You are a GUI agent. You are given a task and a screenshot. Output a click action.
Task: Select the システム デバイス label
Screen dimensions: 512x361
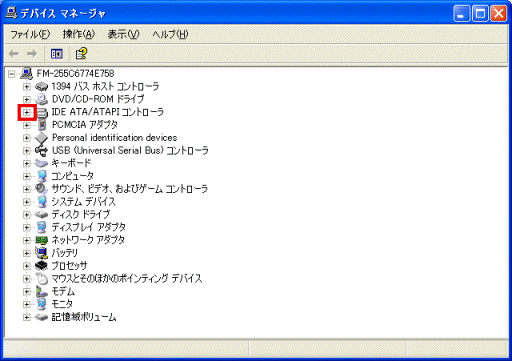point(83,202)
